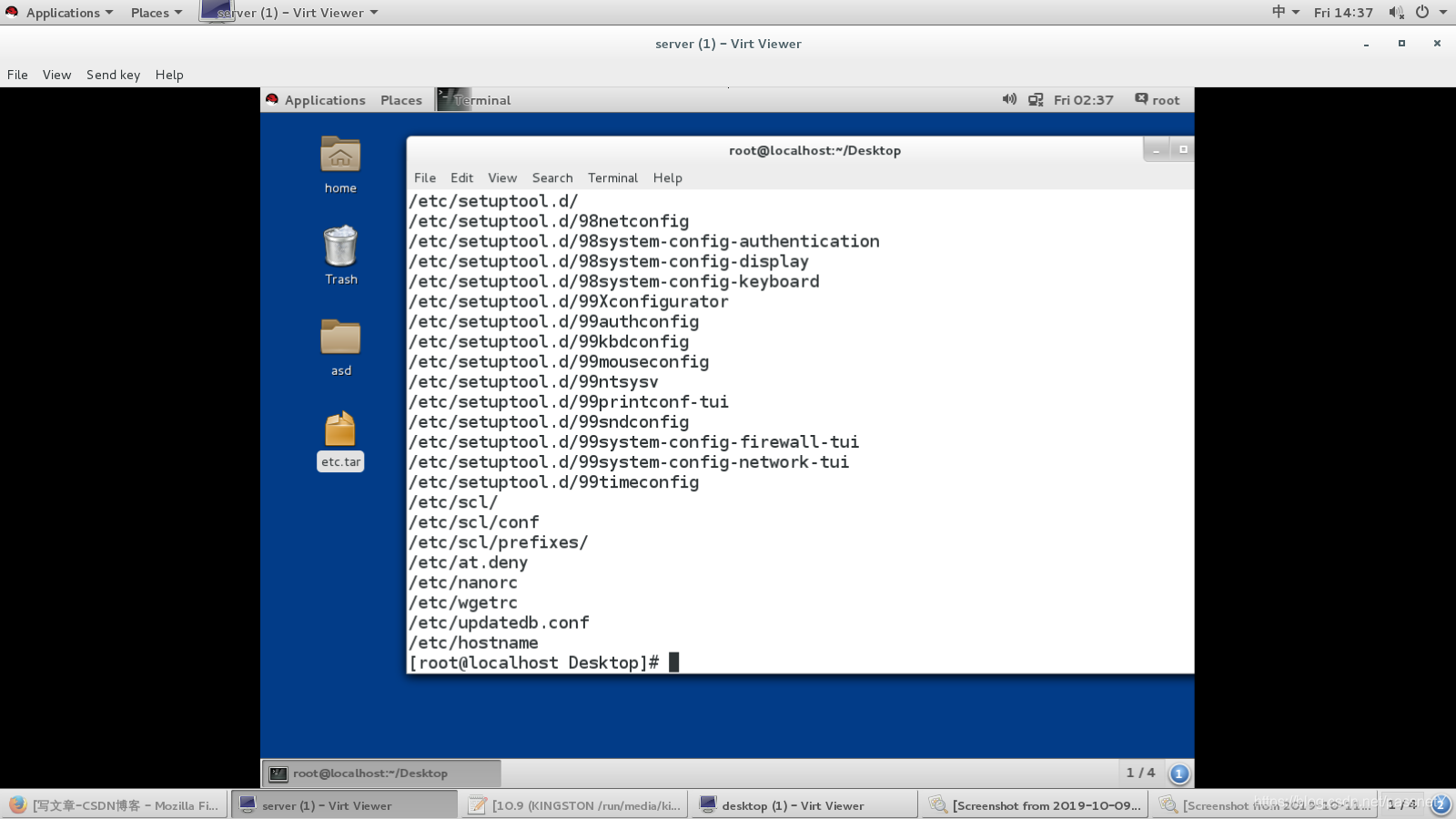Image resolution: width=1456 pixels, height=819 pixels.
Task: Open the terminal Terminal menu
Action: [x=612, y=177]
